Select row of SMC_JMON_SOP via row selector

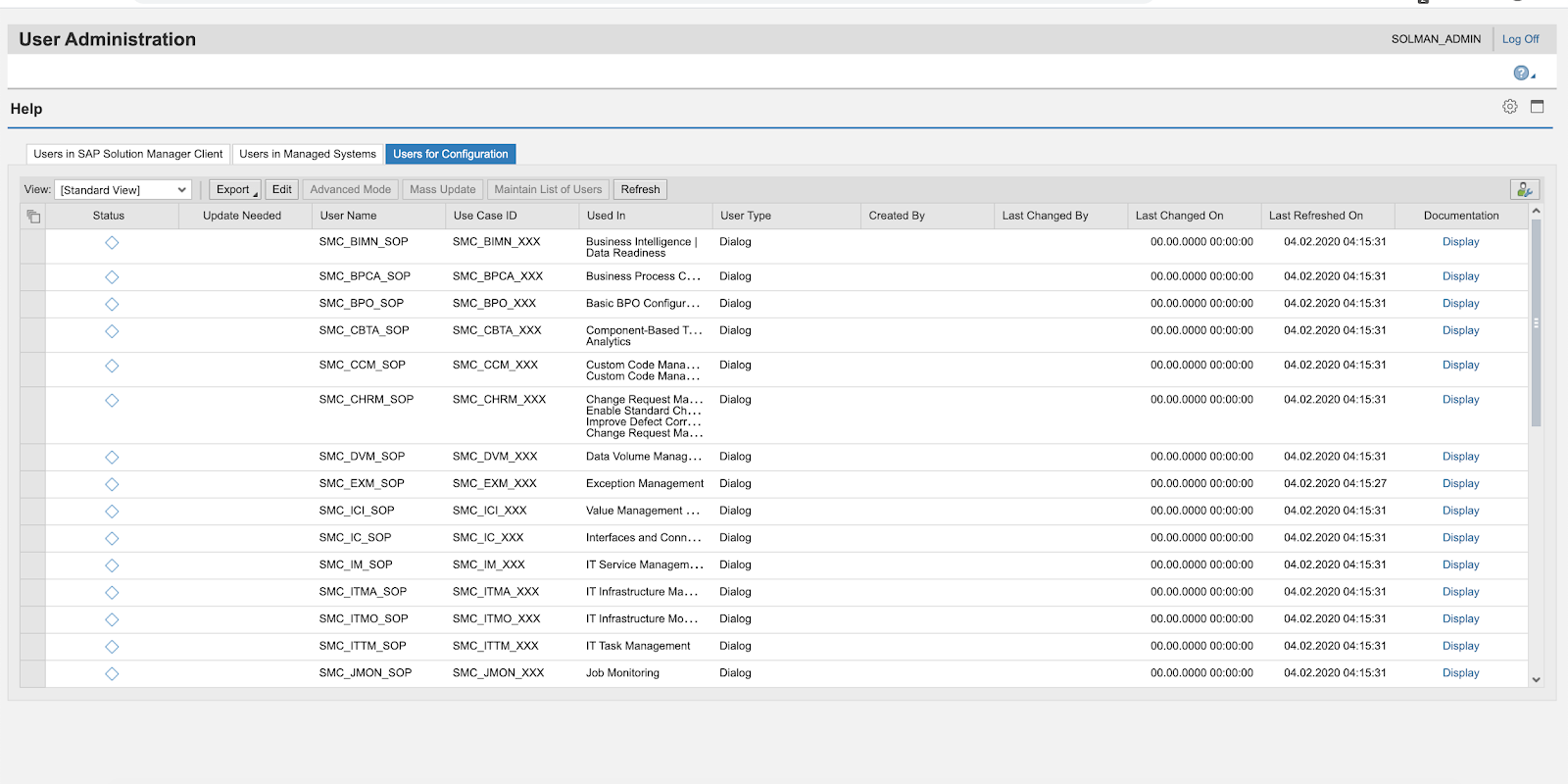pos(32,673)
